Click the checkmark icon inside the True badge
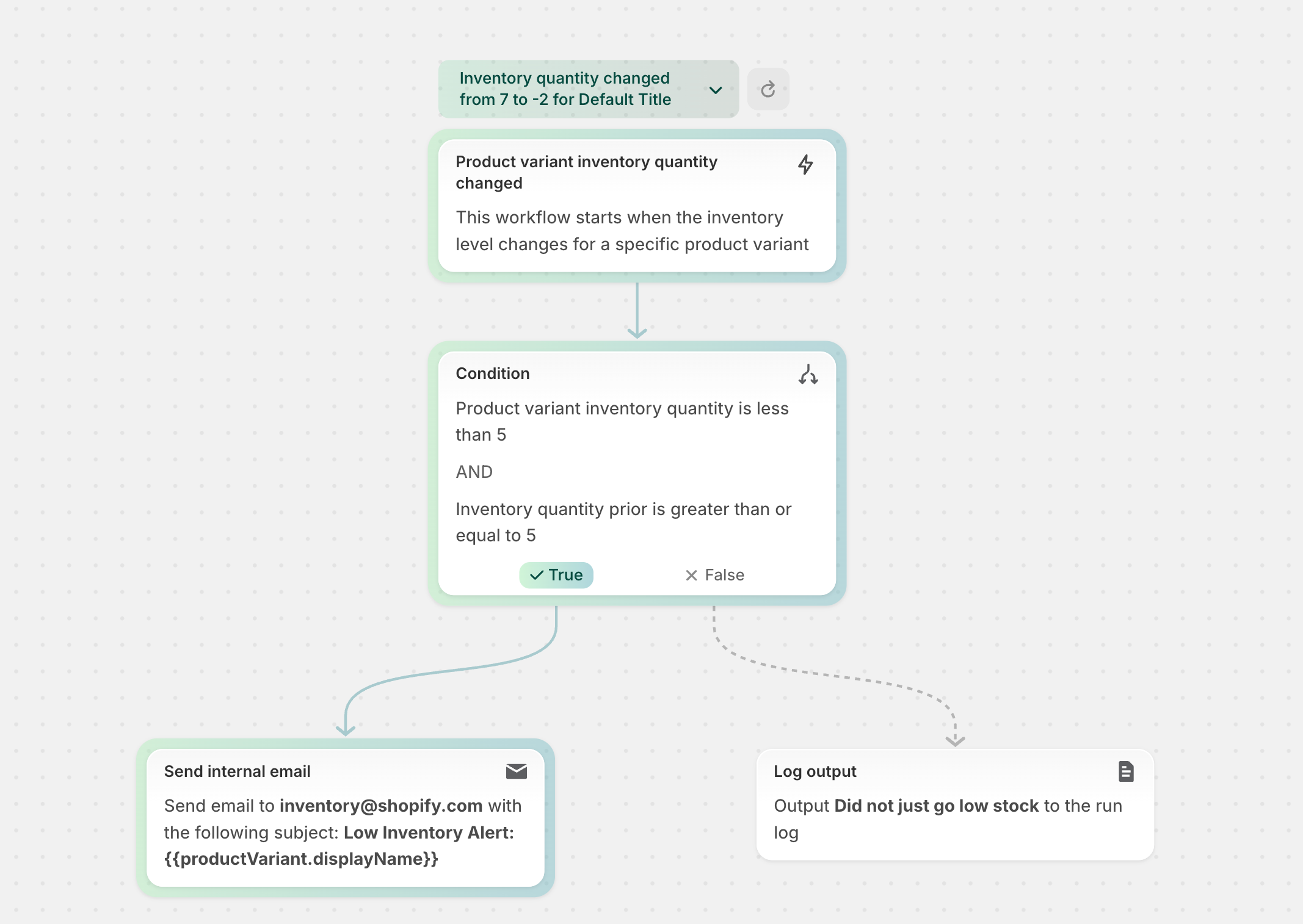Viewport: 1303px width, 924px height. pyautogui.click(x=537, y=574)
